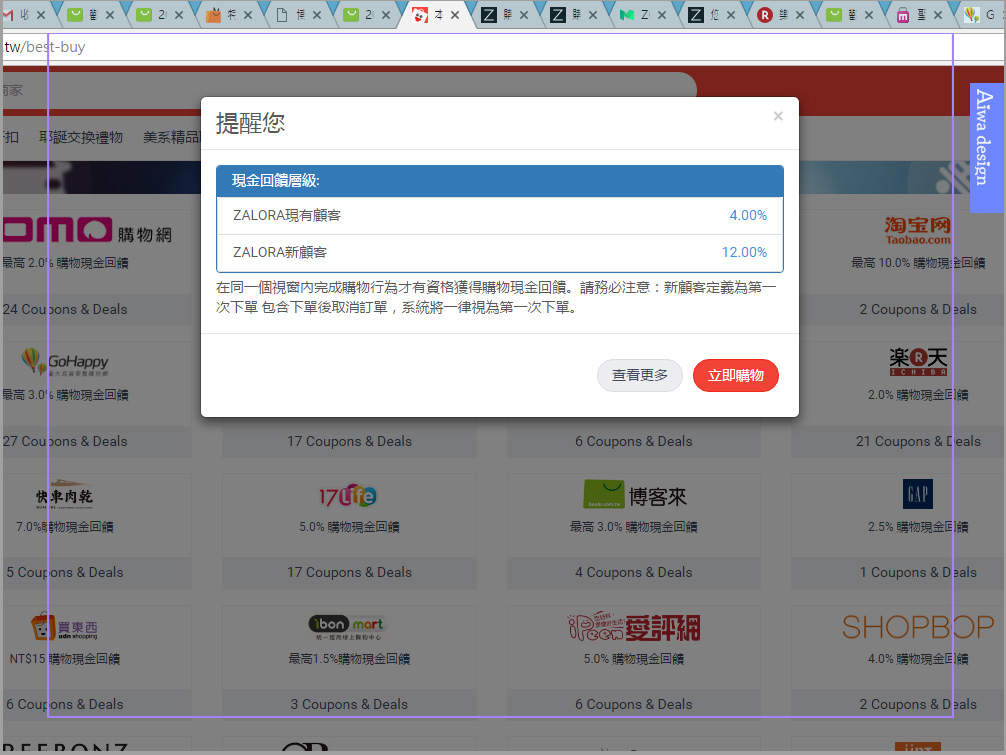Close the Rakuten R icon tab
Image resolution: width=1006 pixels, height=755 pixels.
click(799, 15)
